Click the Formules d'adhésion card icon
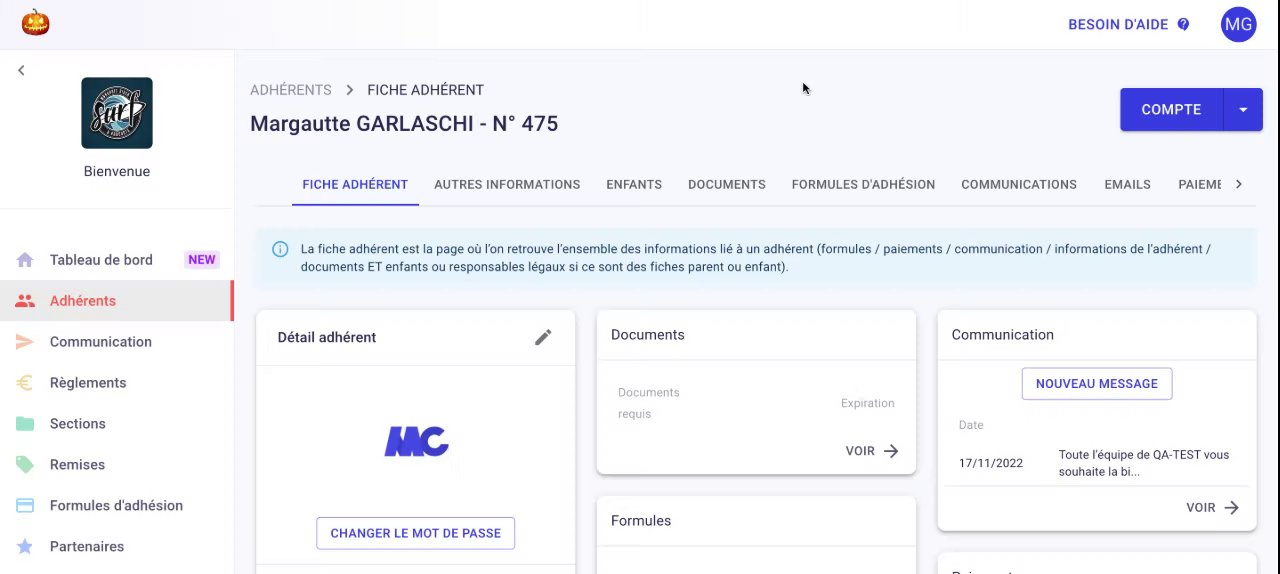The height and width of the screenshot is (574, 1280). click(25, 506)
